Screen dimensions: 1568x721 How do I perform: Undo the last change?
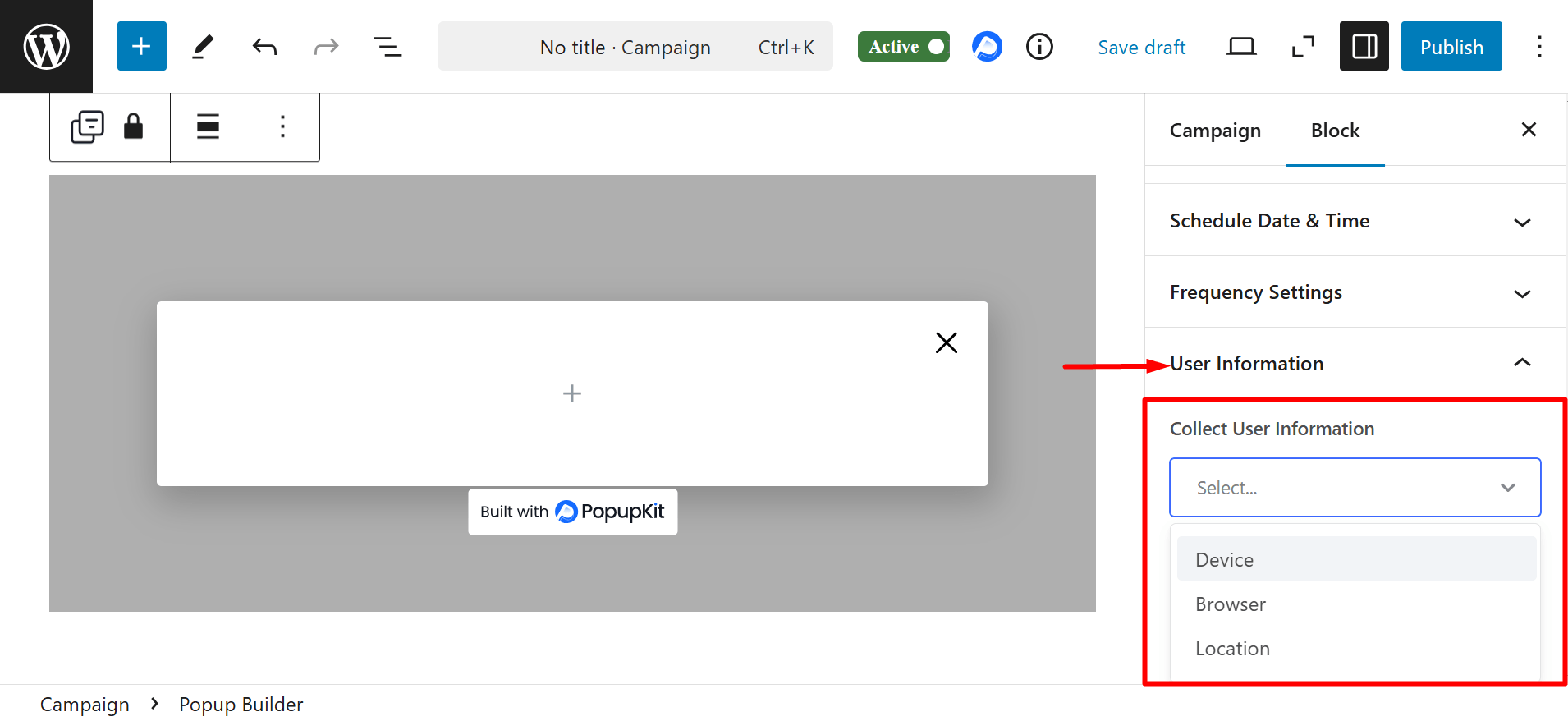coord(264,47)
